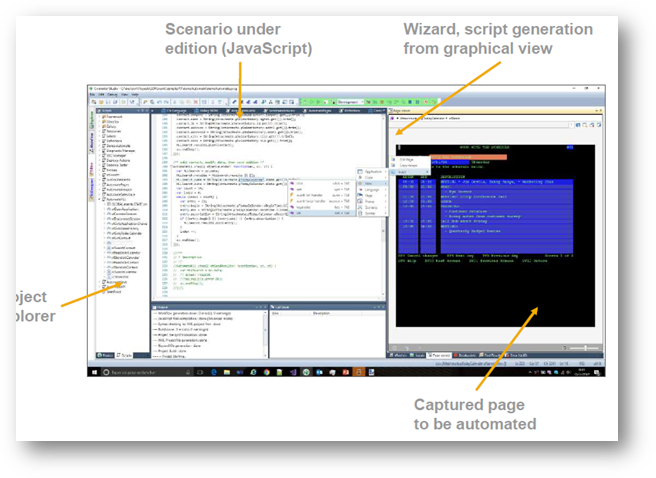This screenshot has width=656, height=478.
Task: Expand the Application submenu arrow
Action: tap(386, 171)
